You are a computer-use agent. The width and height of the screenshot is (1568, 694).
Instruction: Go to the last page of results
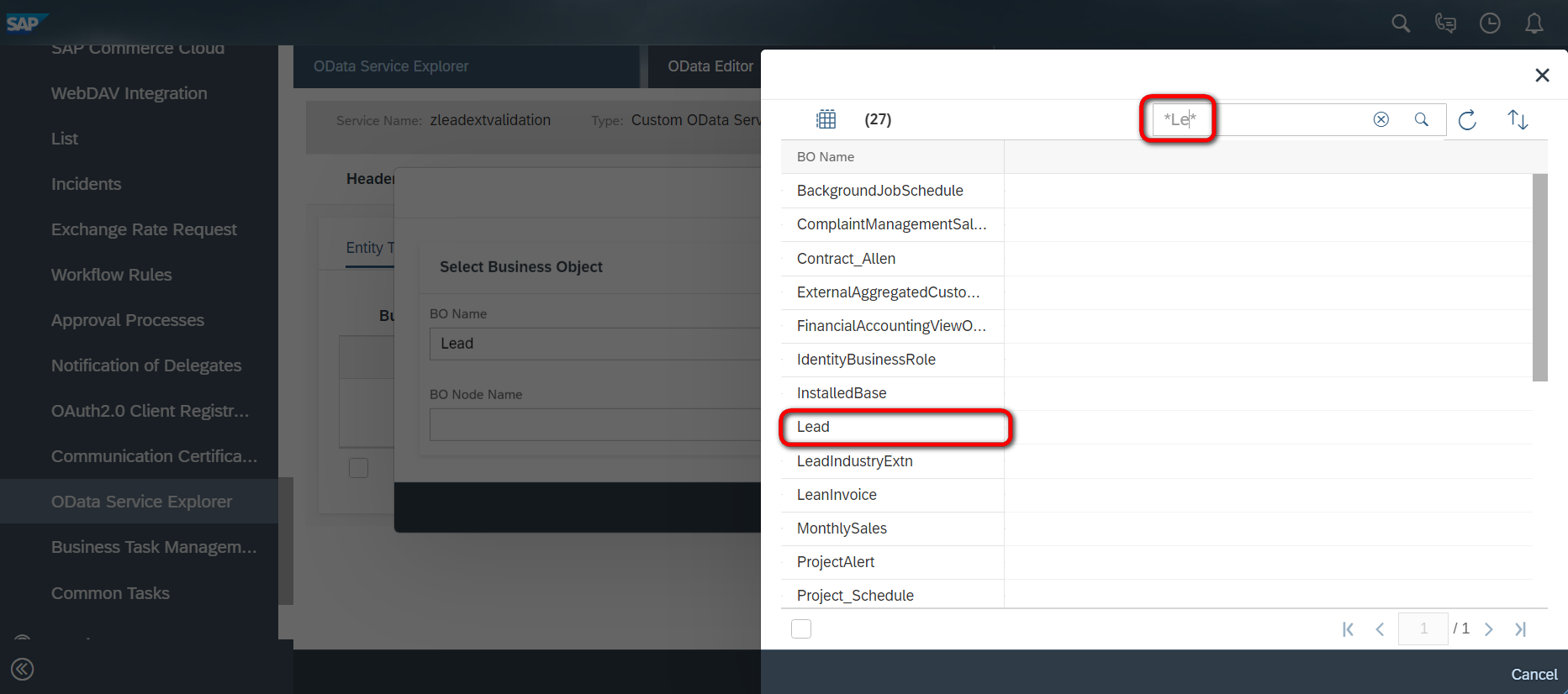(x=1520, y=628)
